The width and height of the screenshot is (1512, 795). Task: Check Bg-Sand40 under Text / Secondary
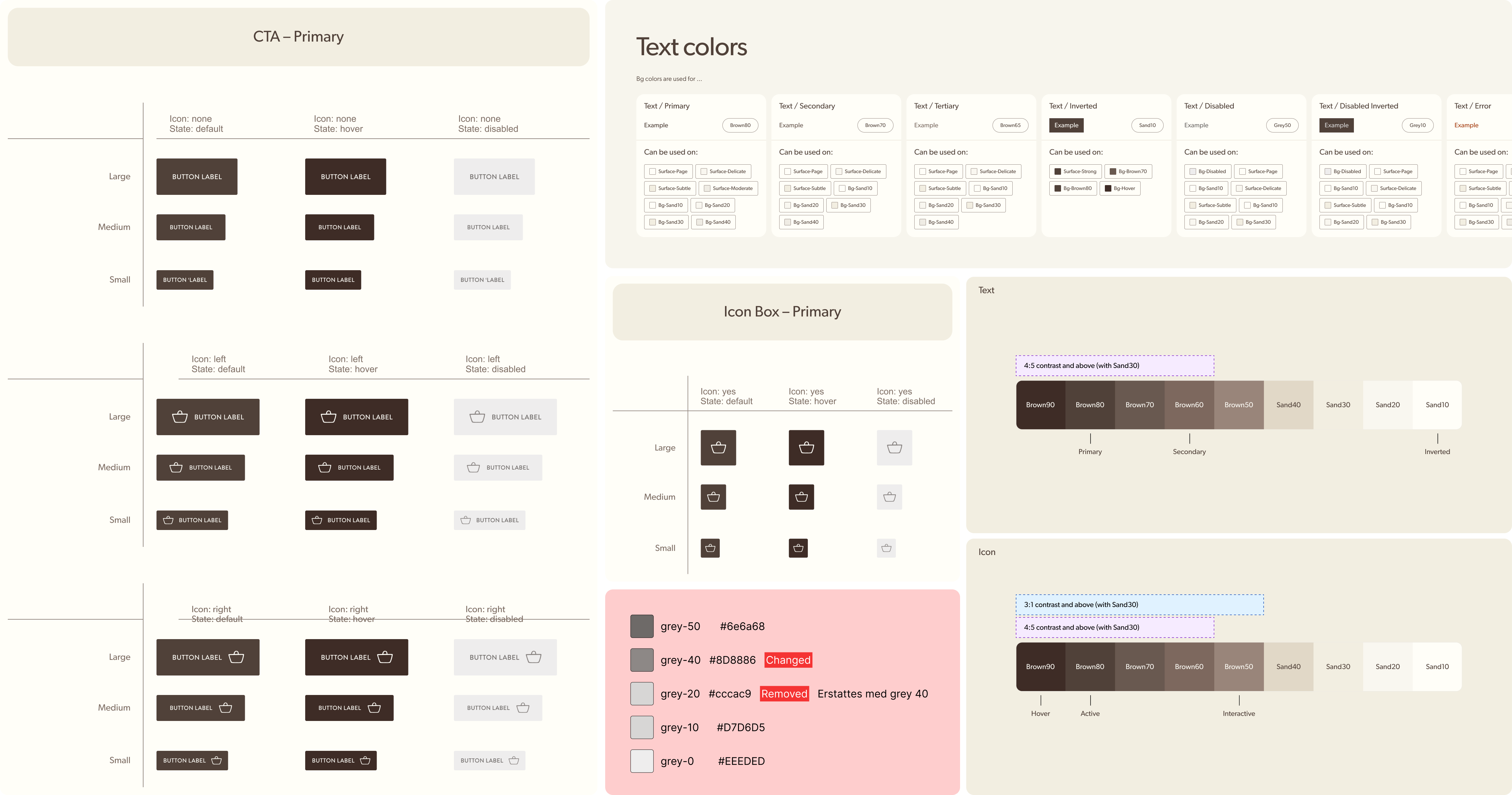(787, 222)
